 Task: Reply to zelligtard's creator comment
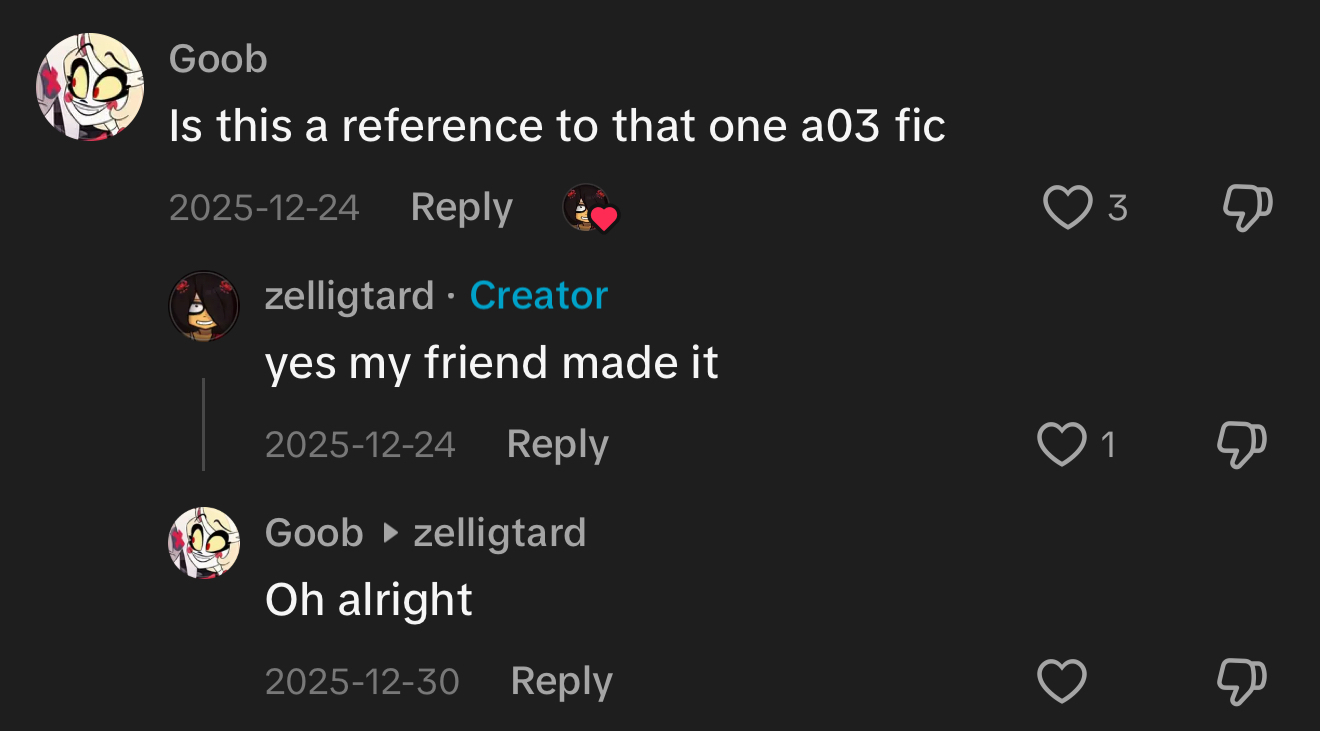(557, 445)
